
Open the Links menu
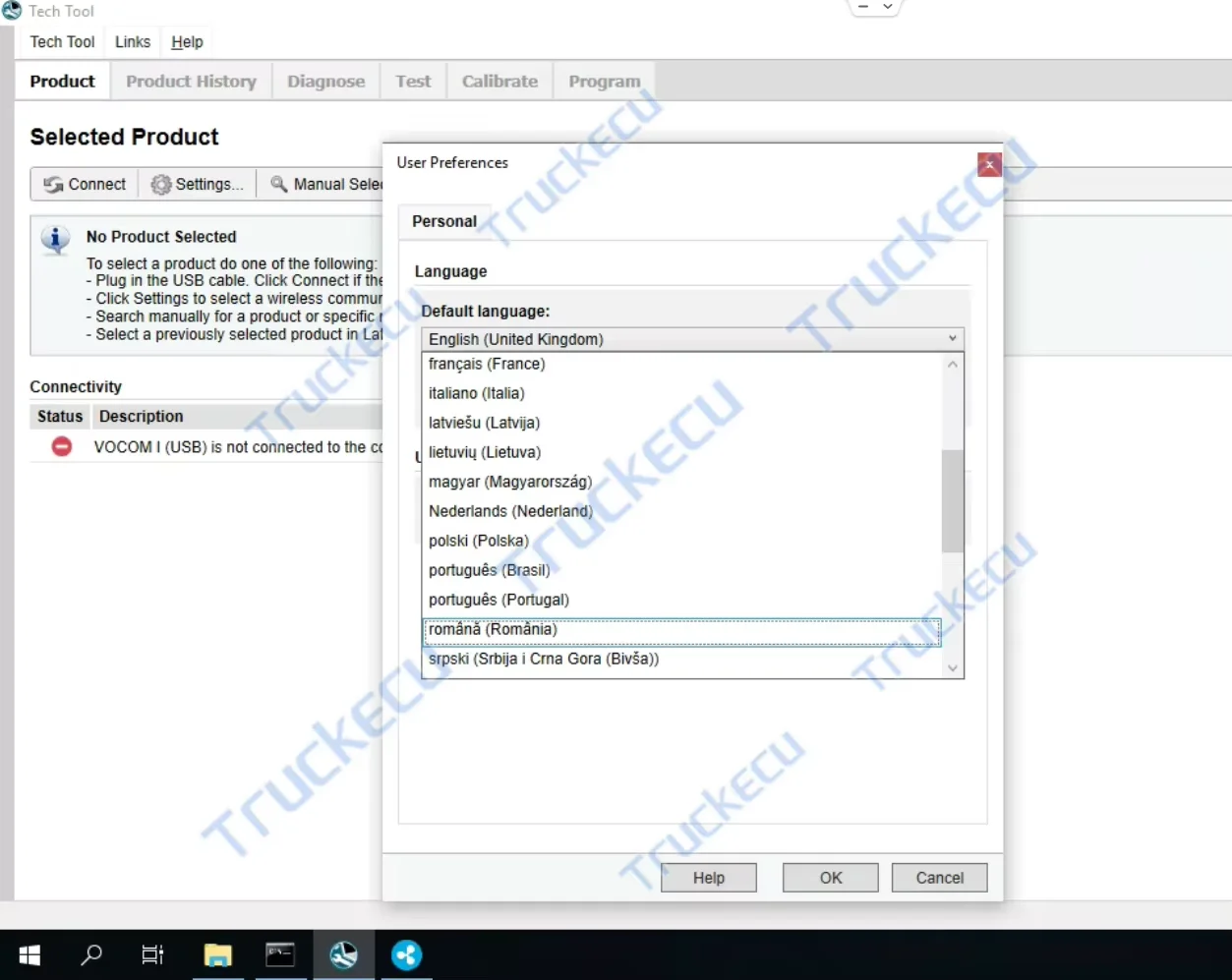coord(133,41)
